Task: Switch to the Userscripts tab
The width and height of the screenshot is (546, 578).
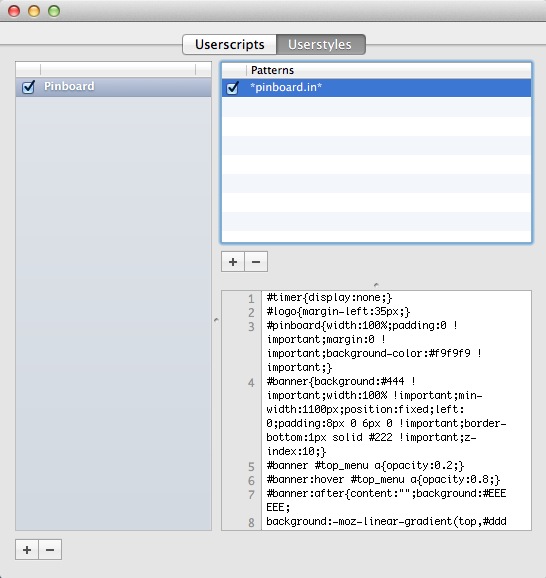Action: (229, 45)
